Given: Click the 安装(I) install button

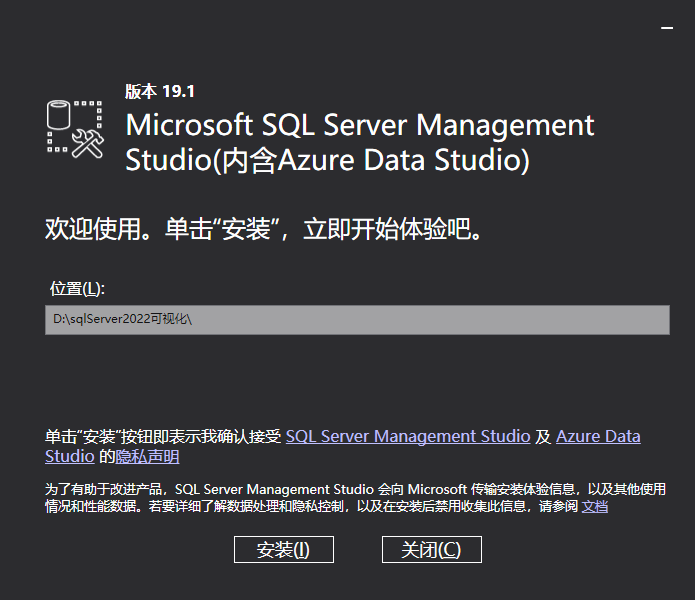Looking at the screenshot, I should [x=284, y=549].
